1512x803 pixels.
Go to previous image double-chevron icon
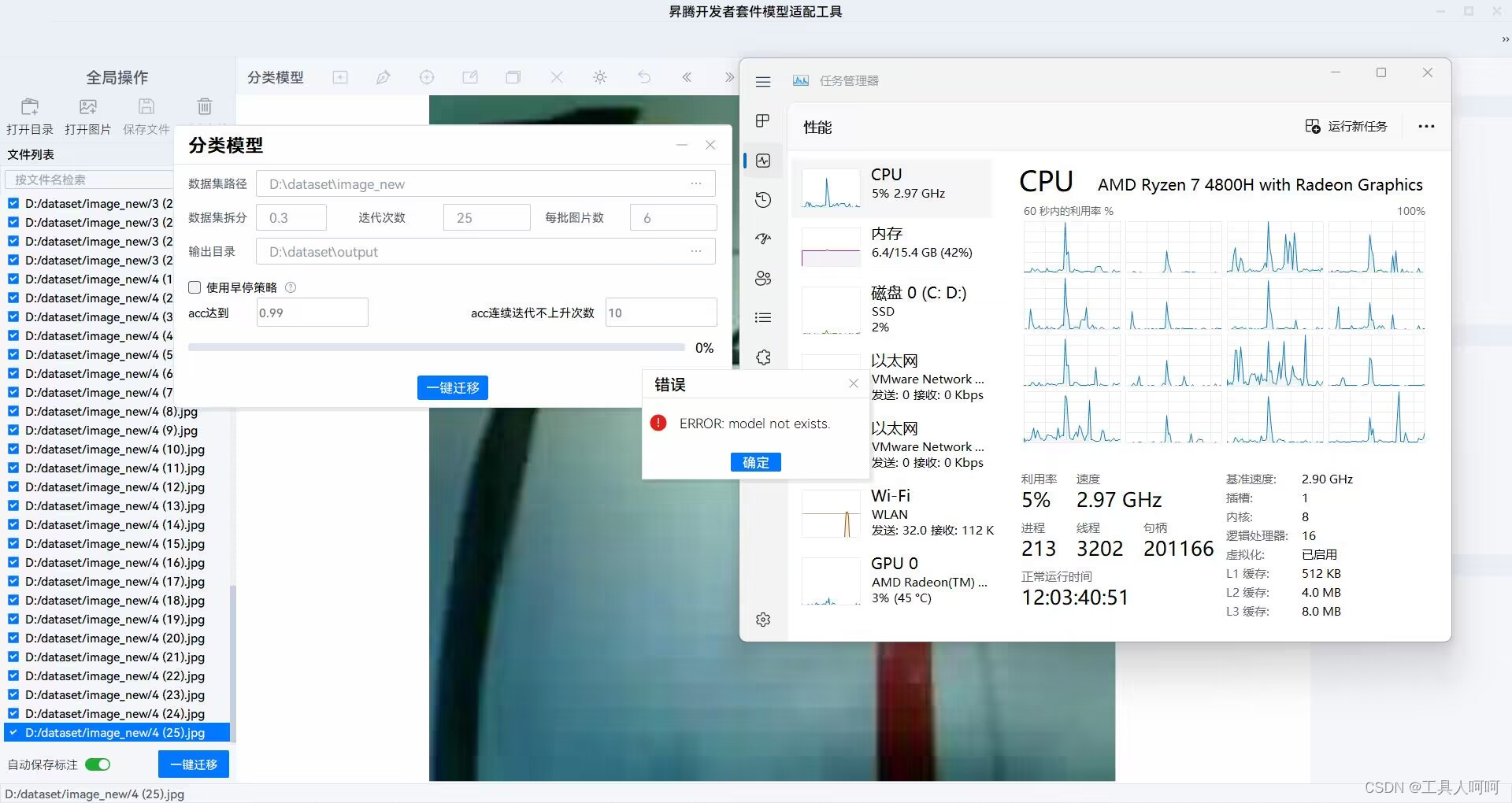tap(687, 77)
